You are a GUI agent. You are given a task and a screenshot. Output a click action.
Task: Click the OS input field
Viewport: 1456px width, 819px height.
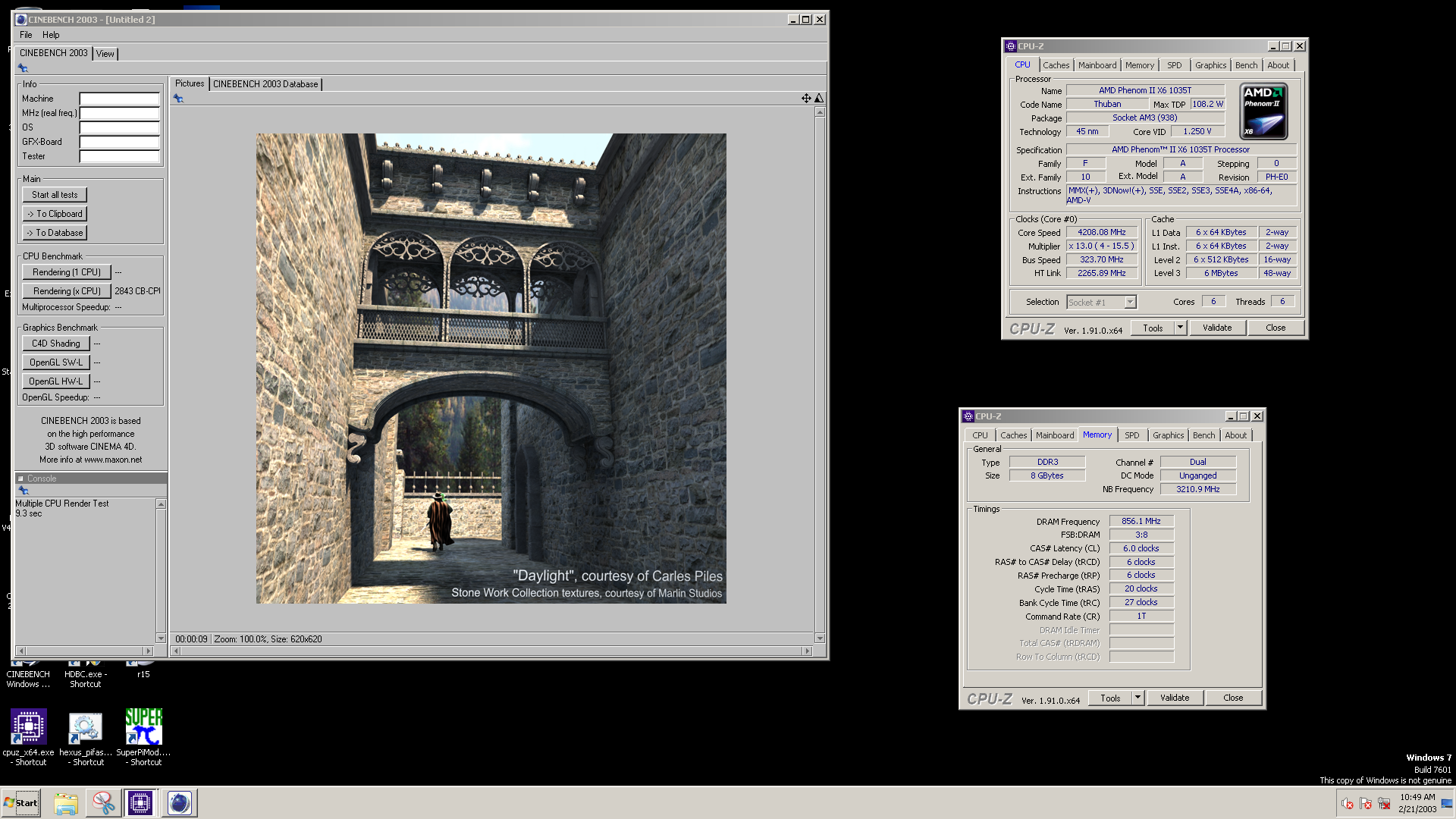point(120,127)
